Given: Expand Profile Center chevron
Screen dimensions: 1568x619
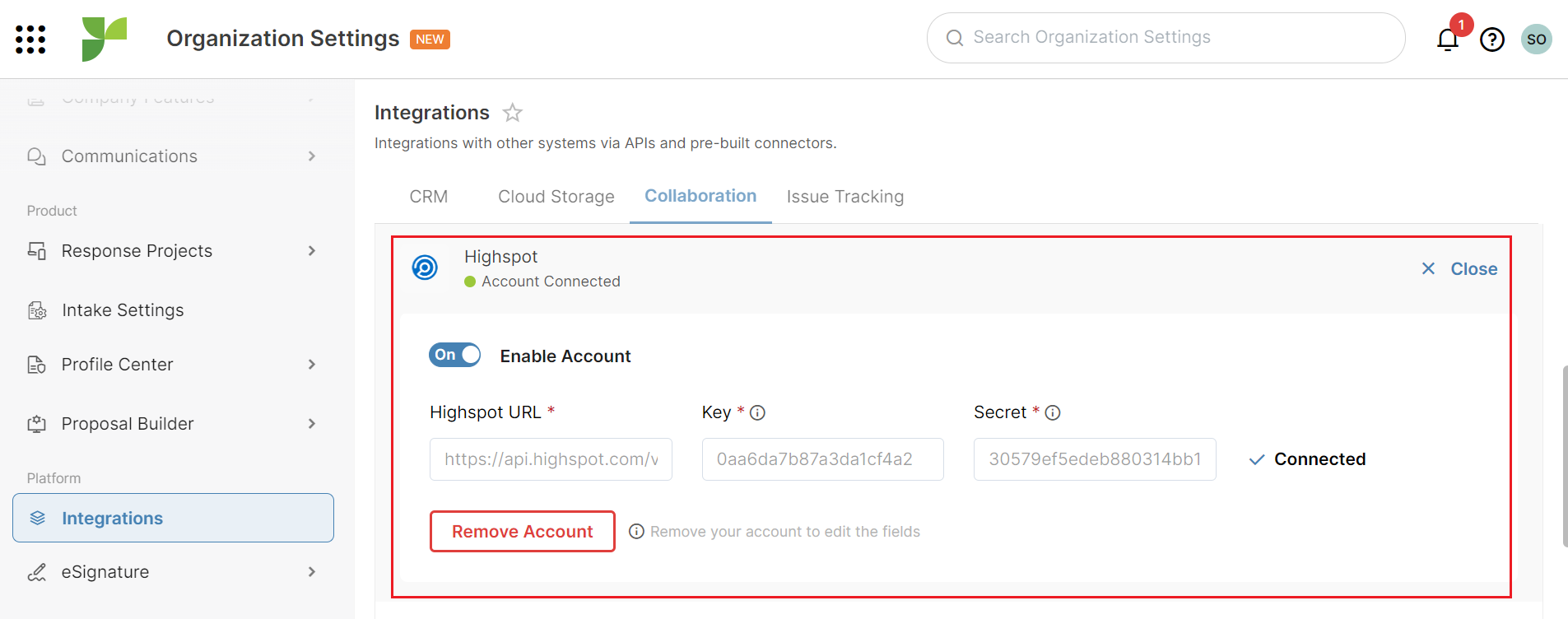Looking at the screenshot, I should click(312, 365).
